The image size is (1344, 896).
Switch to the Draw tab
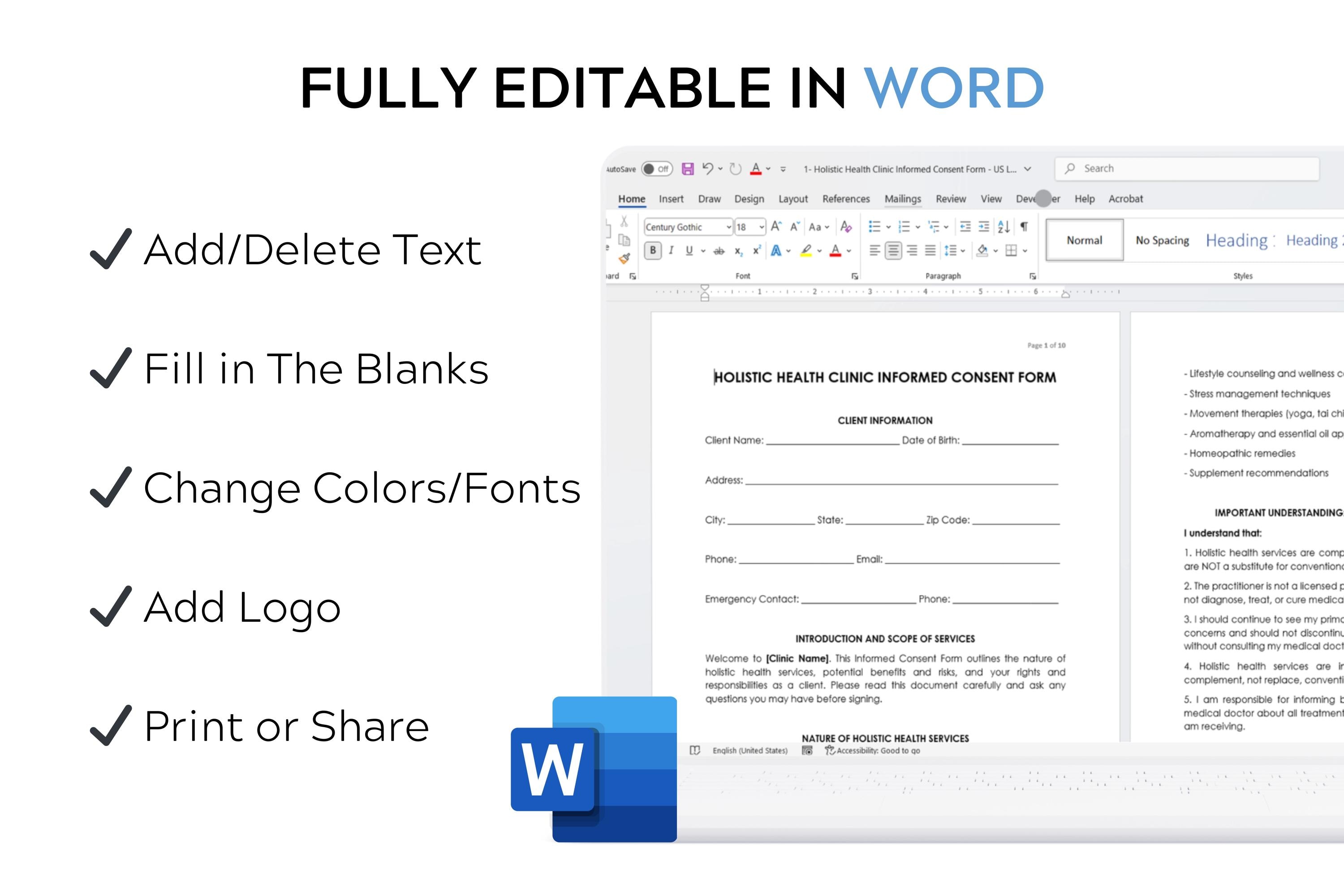709,199
